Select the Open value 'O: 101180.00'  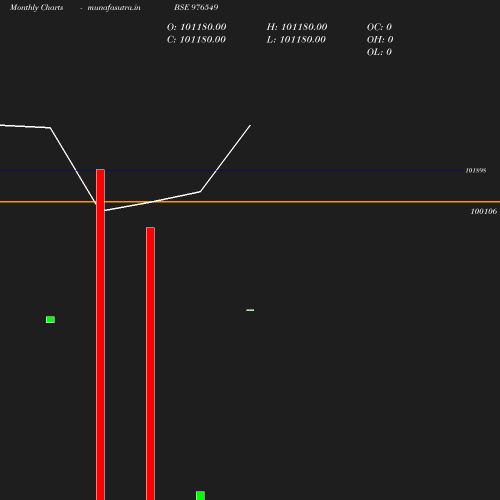coord(196,27)
